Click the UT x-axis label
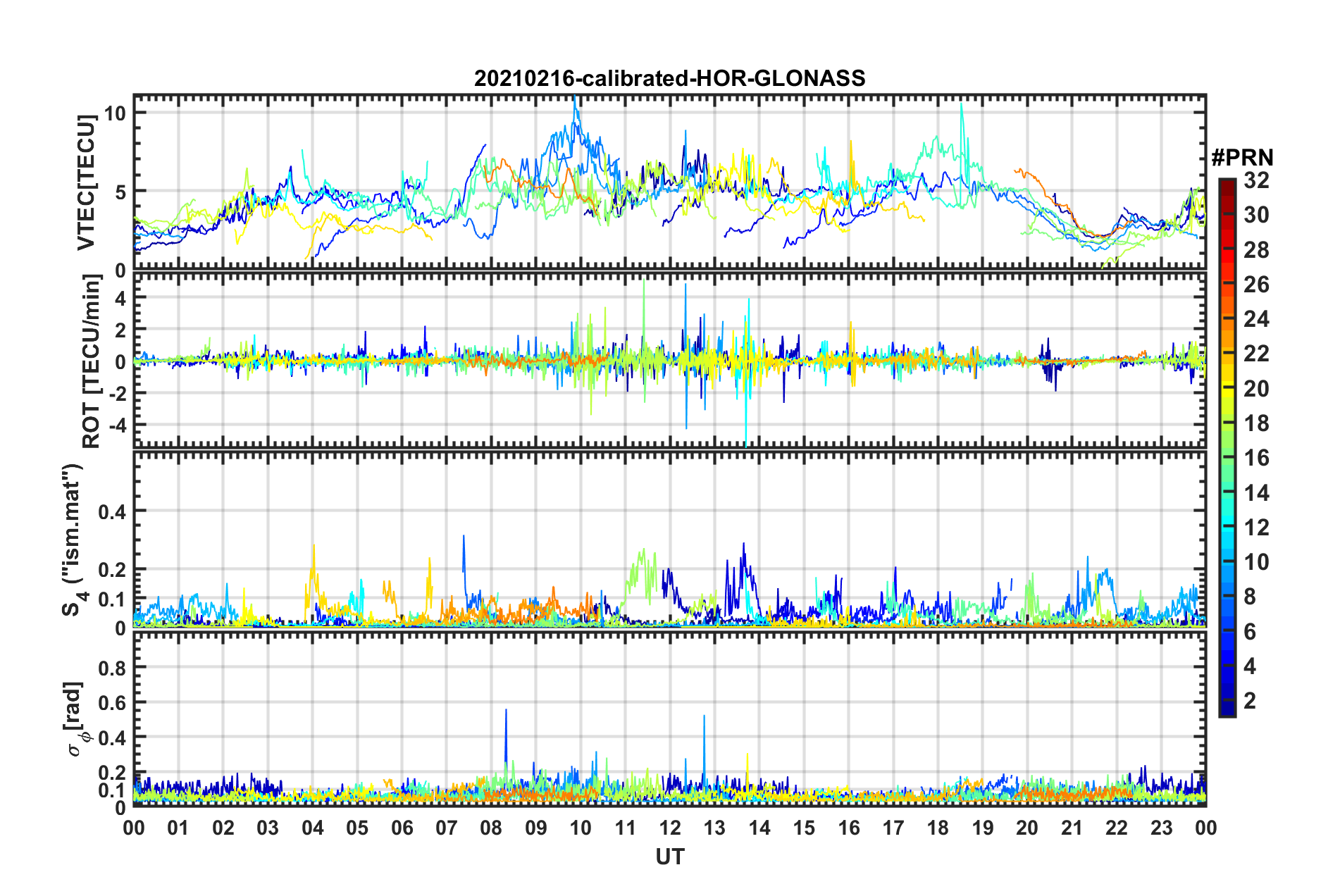 (x=669, y=857)
